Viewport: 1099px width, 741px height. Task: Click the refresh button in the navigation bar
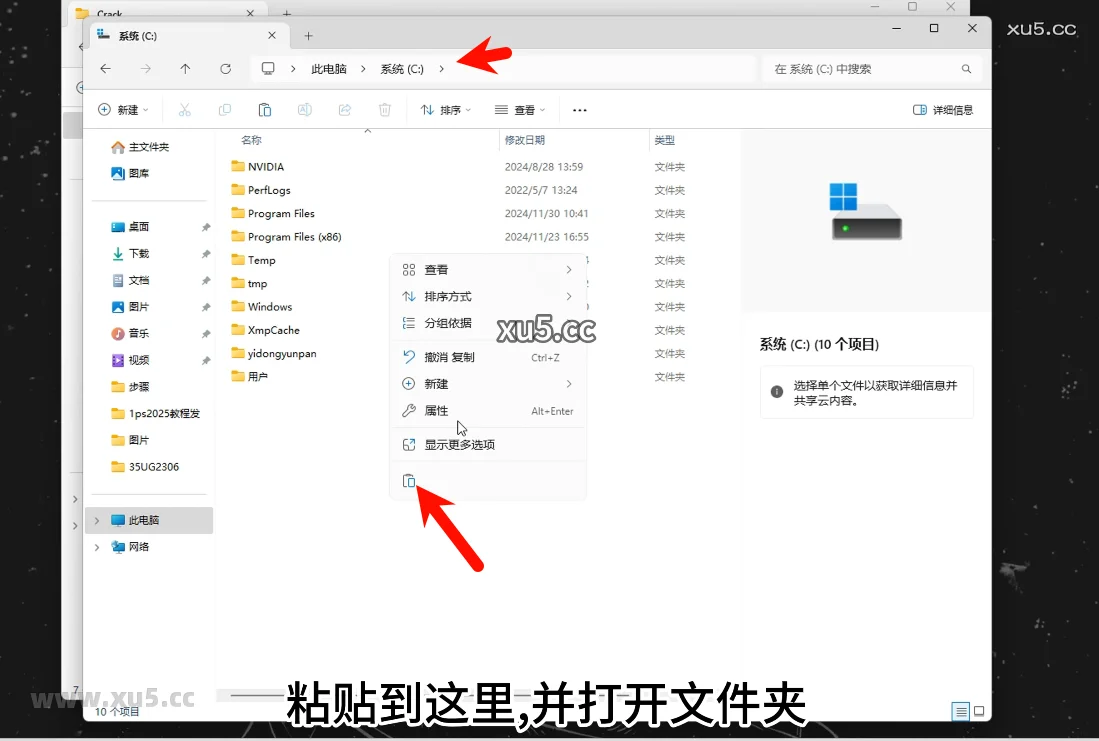pyautogui.click(x=226, y=69)
